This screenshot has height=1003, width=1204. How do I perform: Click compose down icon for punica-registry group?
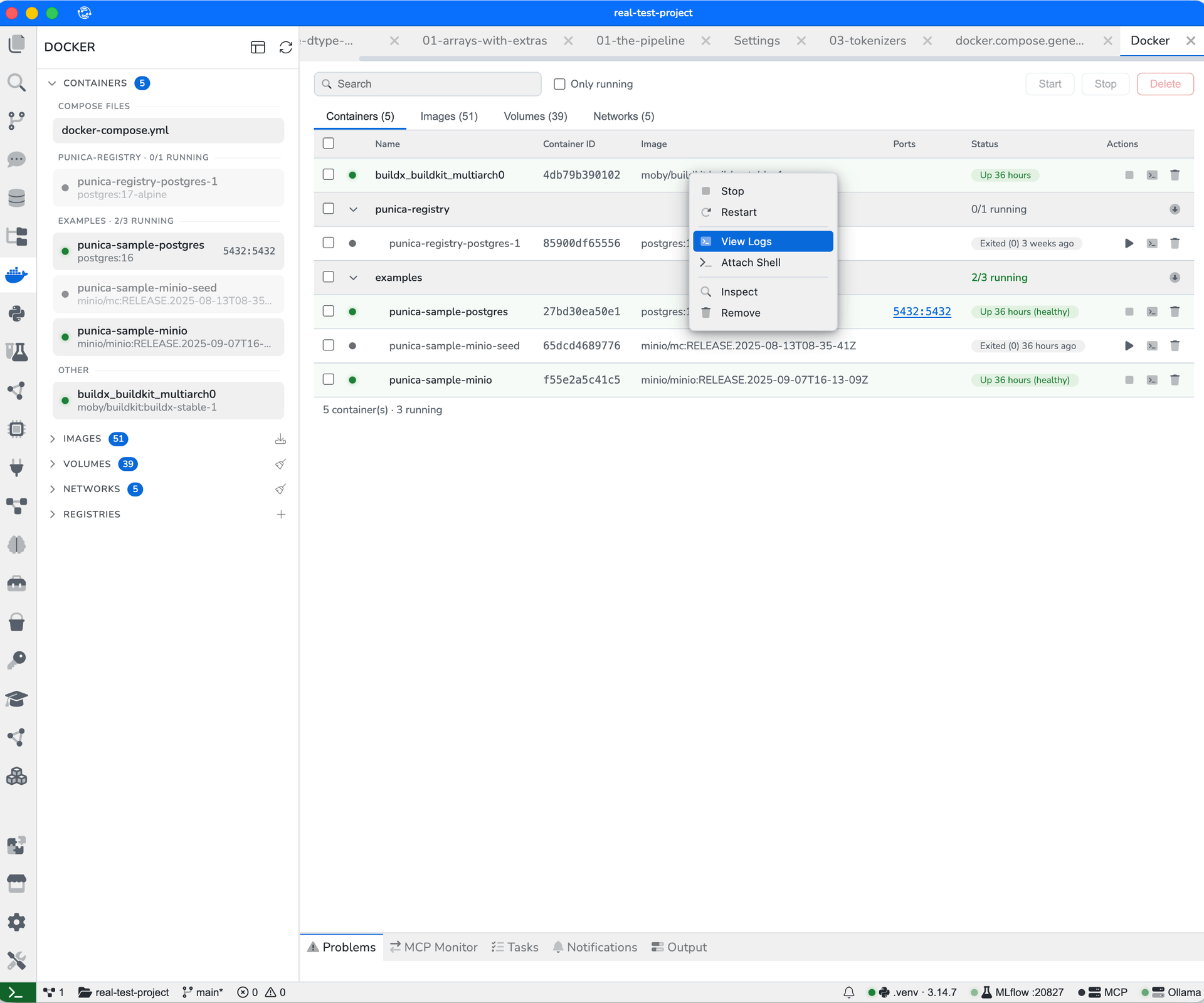pyautogui.click(x=1175, y=209)
